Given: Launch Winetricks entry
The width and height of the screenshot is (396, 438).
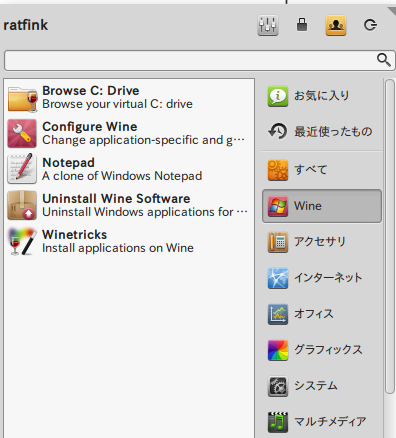Looking at the screenshot, I should click(x=129, y=241).
